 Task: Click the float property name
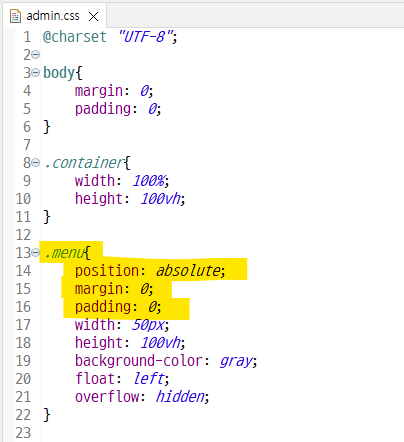pos(95,379)
